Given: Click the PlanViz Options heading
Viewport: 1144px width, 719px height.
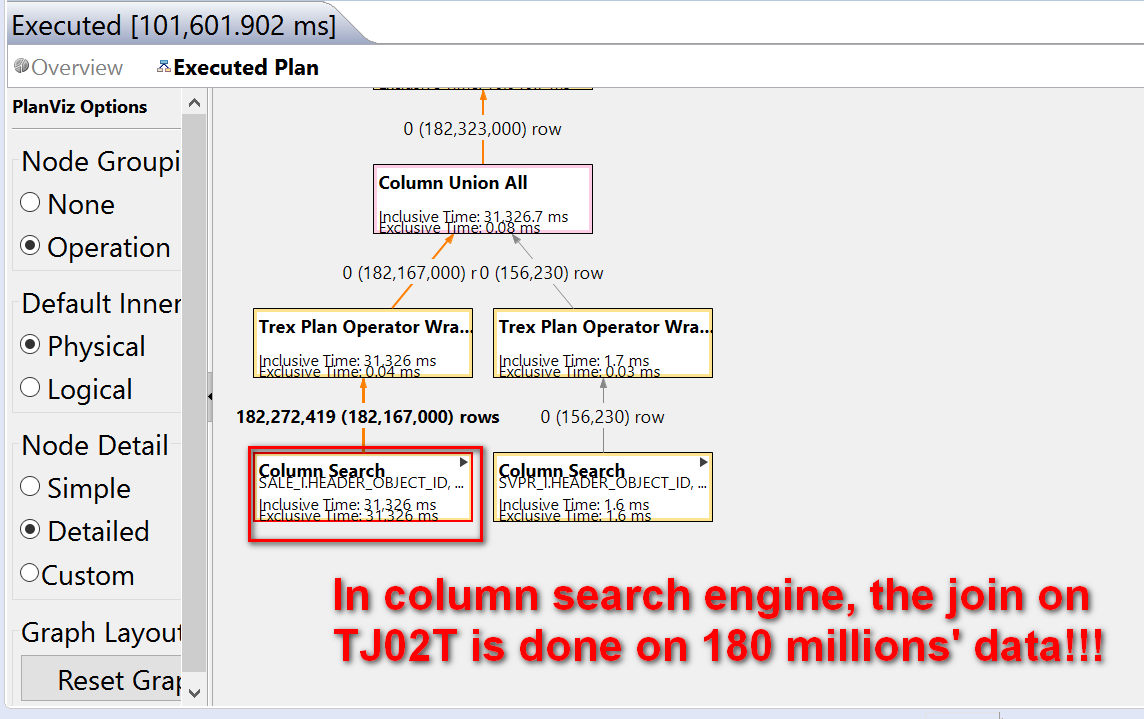Looking at the screenshot, I should [x=80, y=107].
